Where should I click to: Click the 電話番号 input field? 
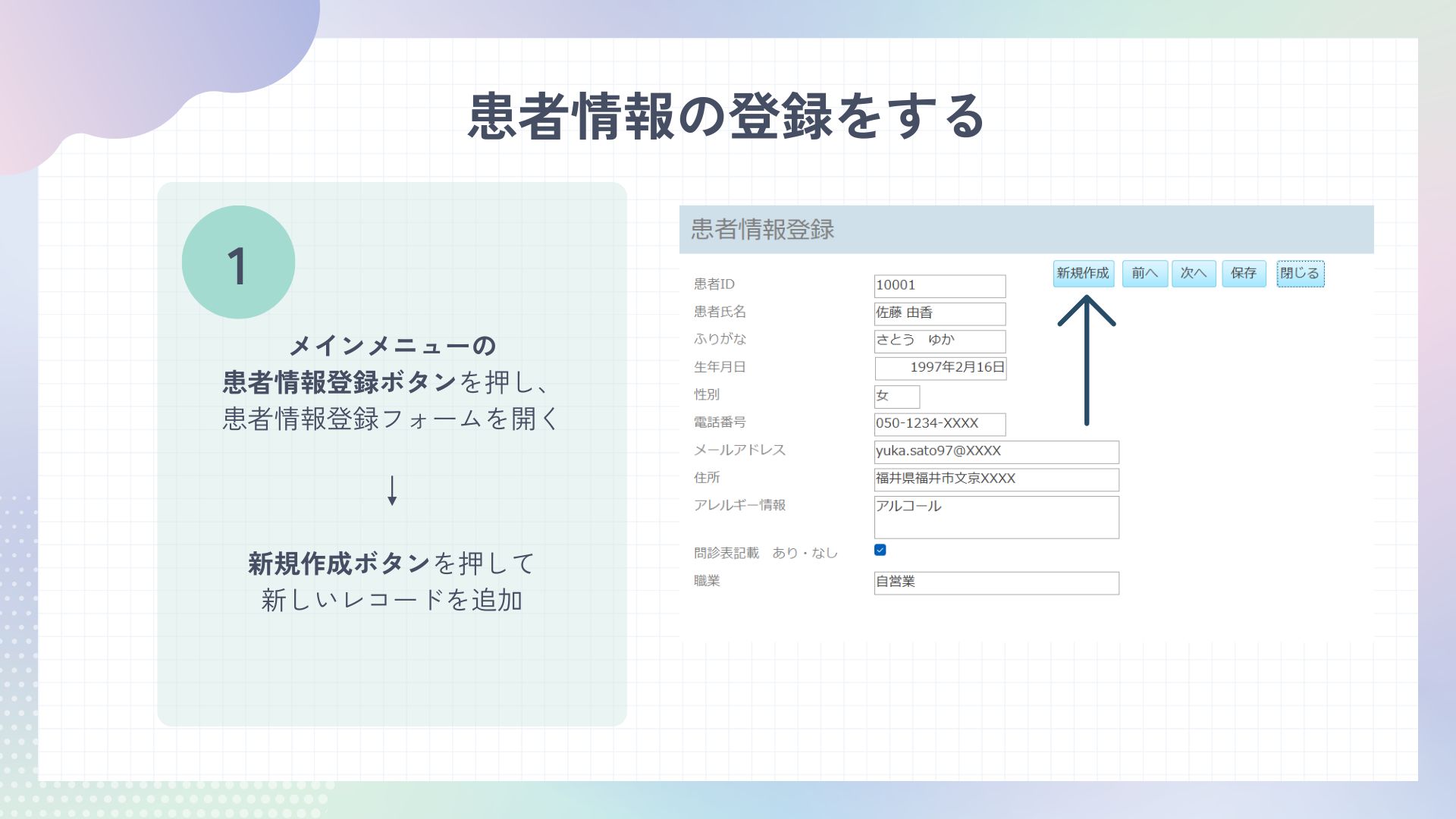[x=940, y=424]
